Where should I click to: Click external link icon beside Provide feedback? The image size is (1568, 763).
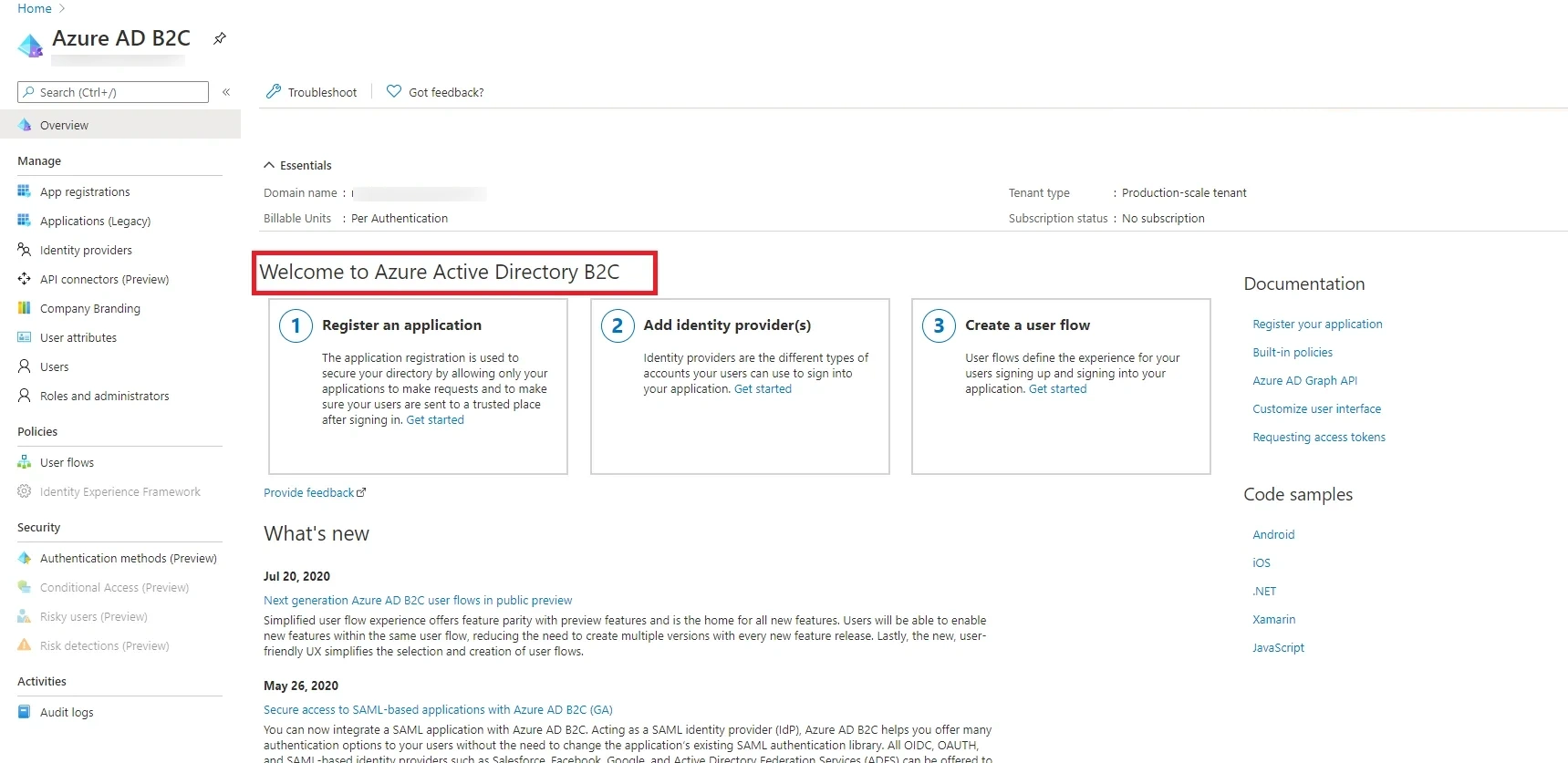(361, 492)
